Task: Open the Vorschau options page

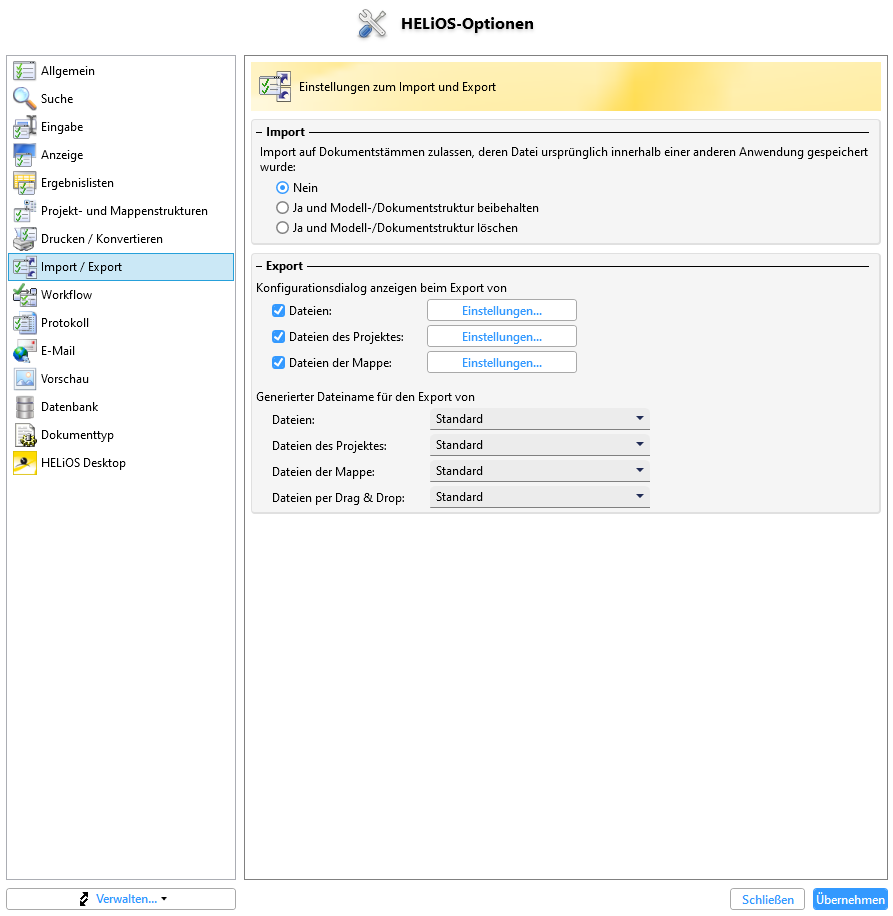Action: (x=121, y=379)
